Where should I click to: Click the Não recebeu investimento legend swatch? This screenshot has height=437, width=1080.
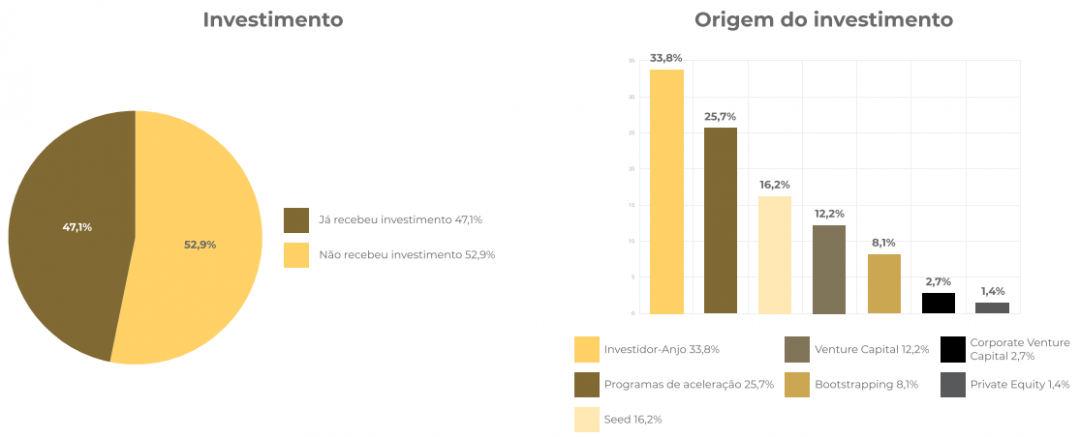pos(296,255)
